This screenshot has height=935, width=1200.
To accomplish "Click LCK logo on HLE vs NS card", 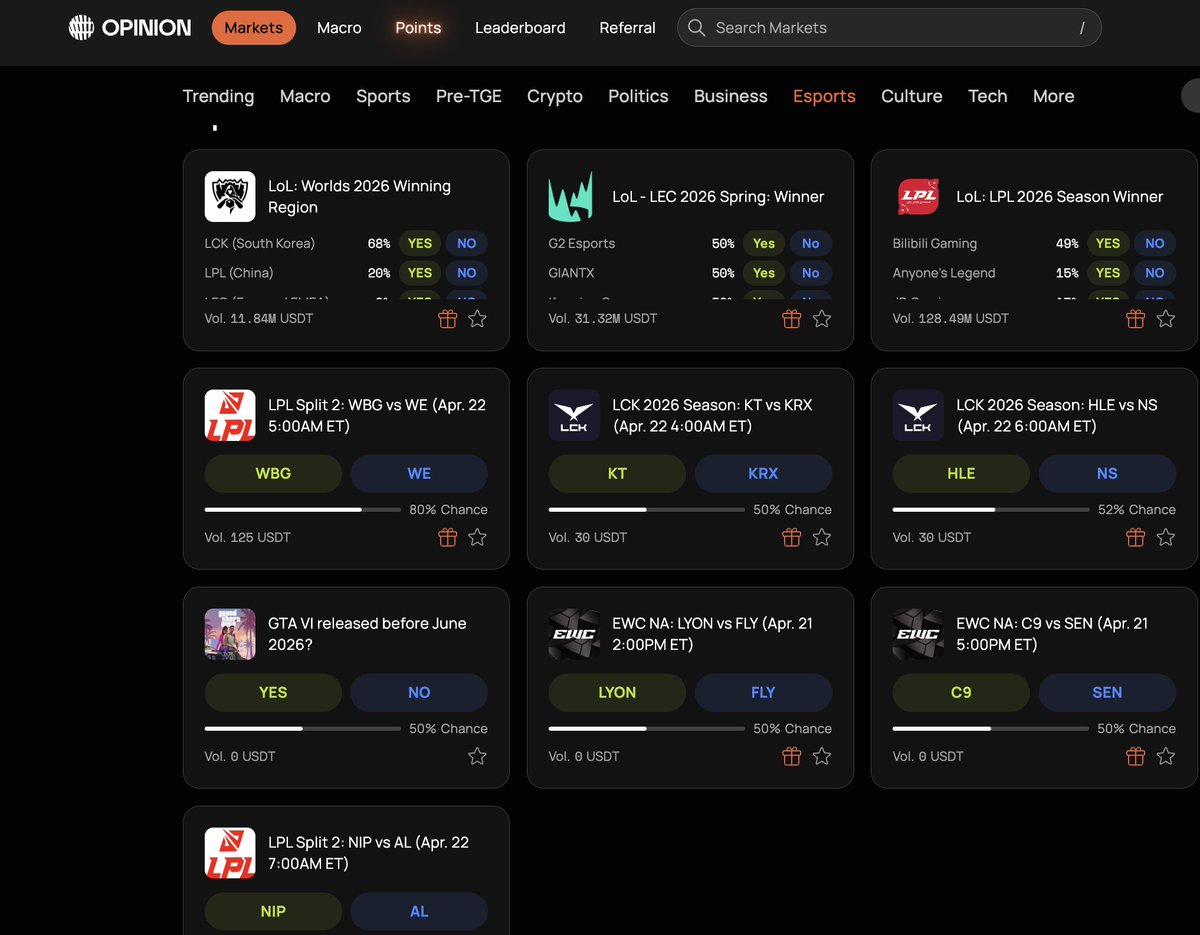I will point(918,415).
